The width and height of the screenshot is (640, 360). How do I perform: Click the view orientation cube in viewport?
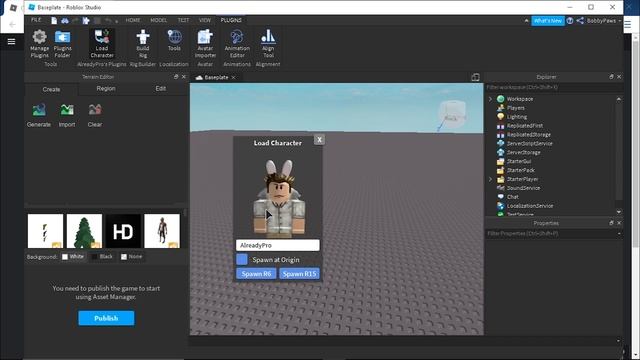[452, 115]
